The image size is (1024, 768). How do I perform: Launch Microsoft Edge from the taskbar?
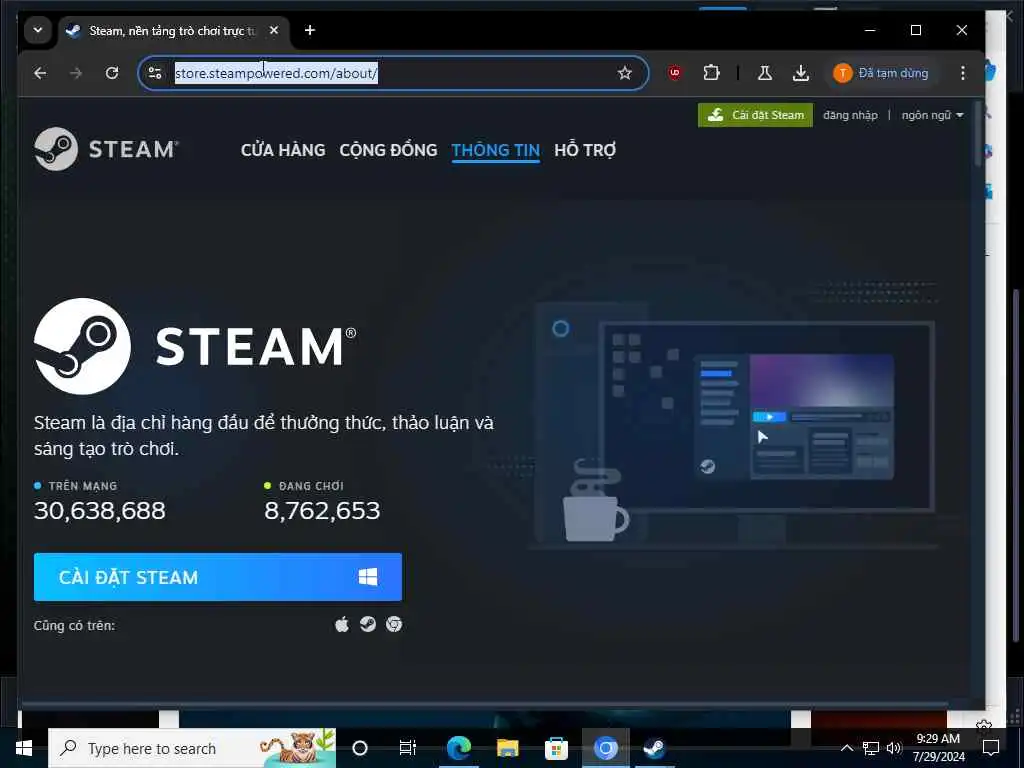tap(459, 748)
